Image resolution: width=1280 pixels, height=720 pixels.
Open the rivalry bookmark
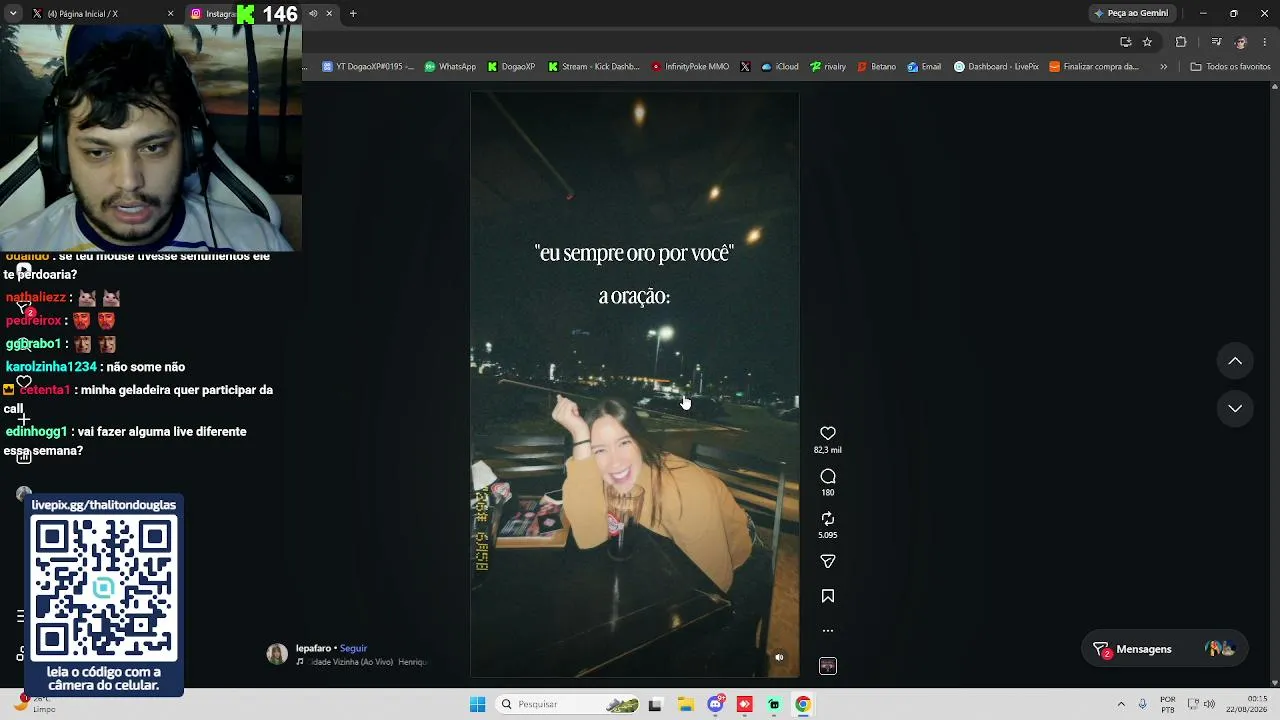828,67
